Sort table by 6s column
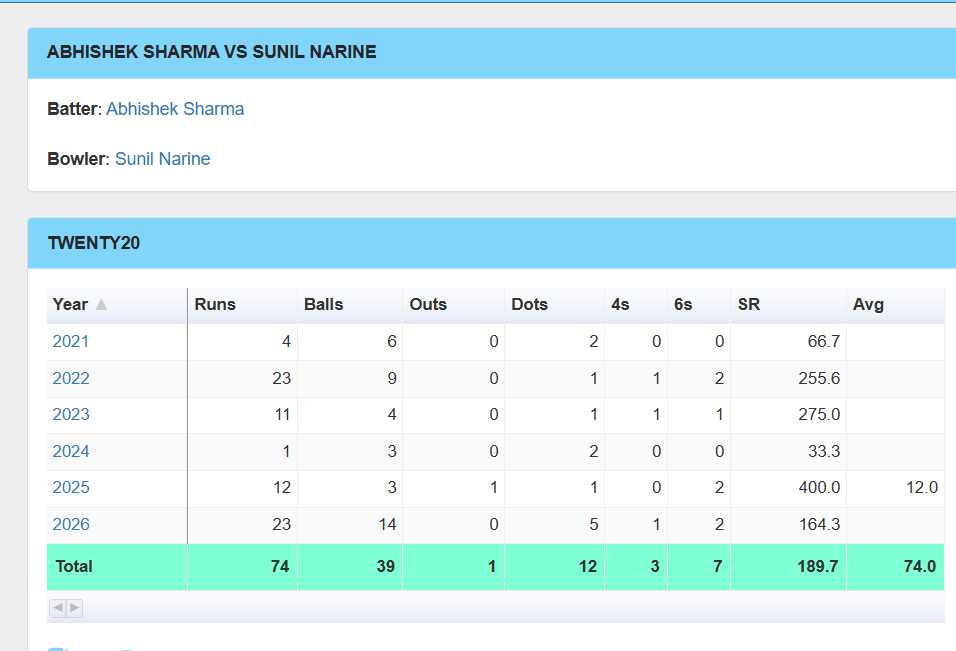 [699, 305]
